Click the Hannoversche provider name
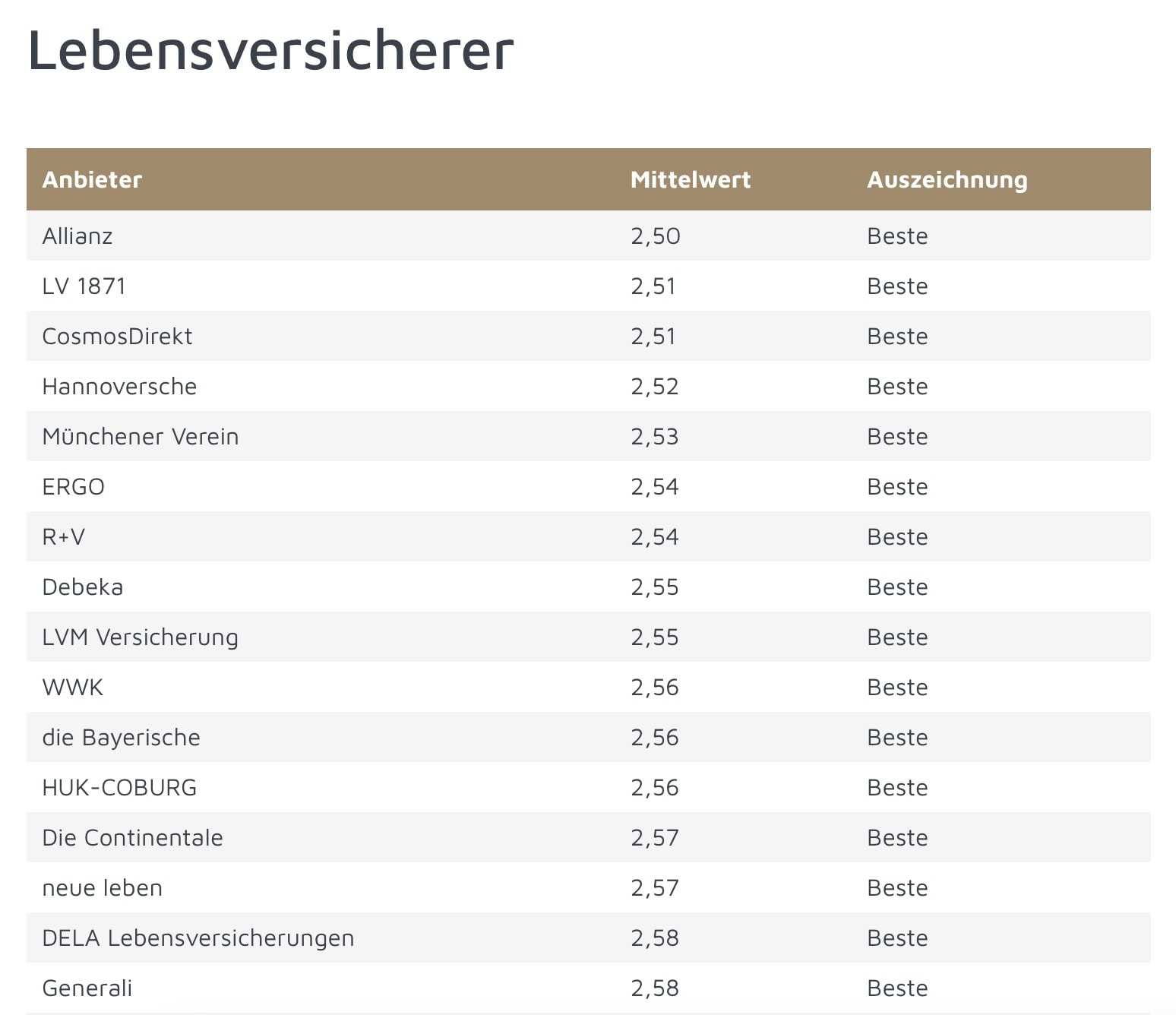 [x=119, y=387]
